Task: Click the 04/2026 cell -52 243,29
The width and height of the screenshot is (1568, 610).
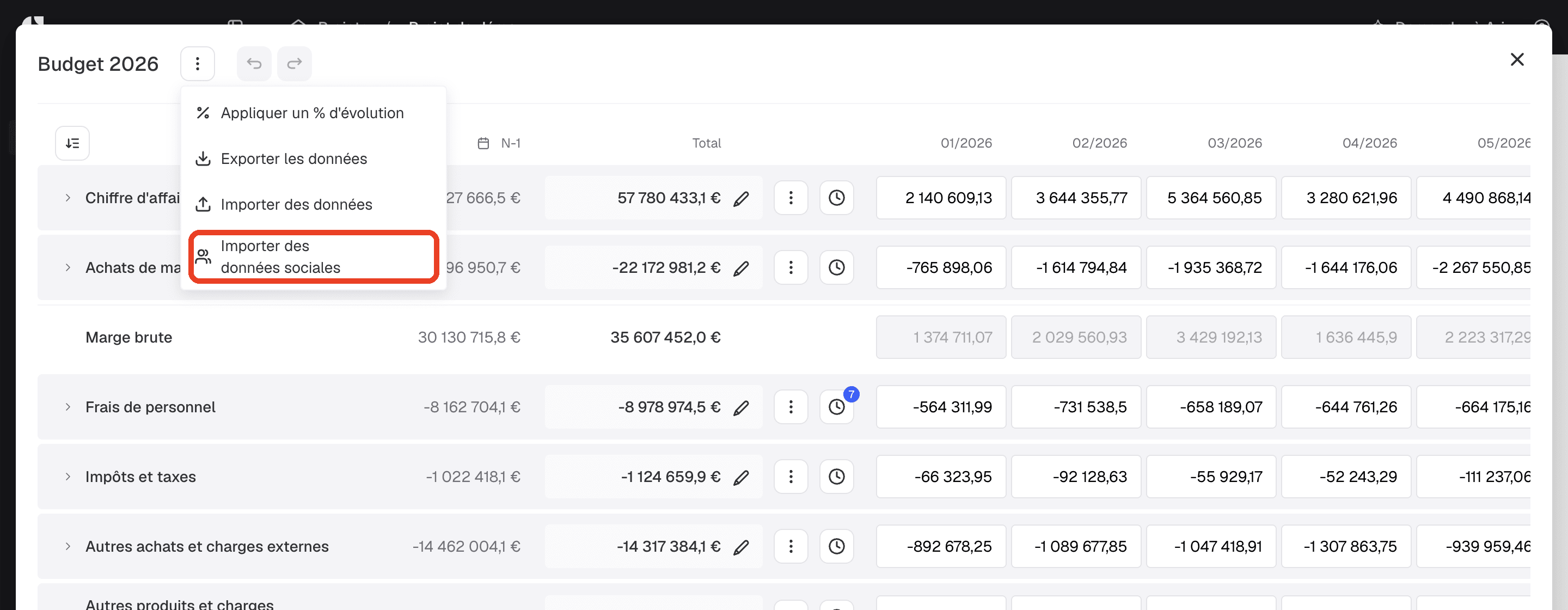Action: pyautogui.click(x=1346, y=477)
